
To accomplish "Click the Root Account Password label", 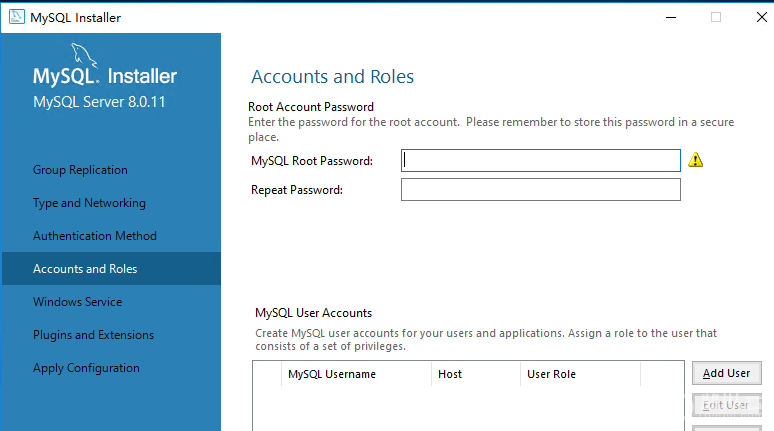I will pyautogui.click(x=311, y=107).
